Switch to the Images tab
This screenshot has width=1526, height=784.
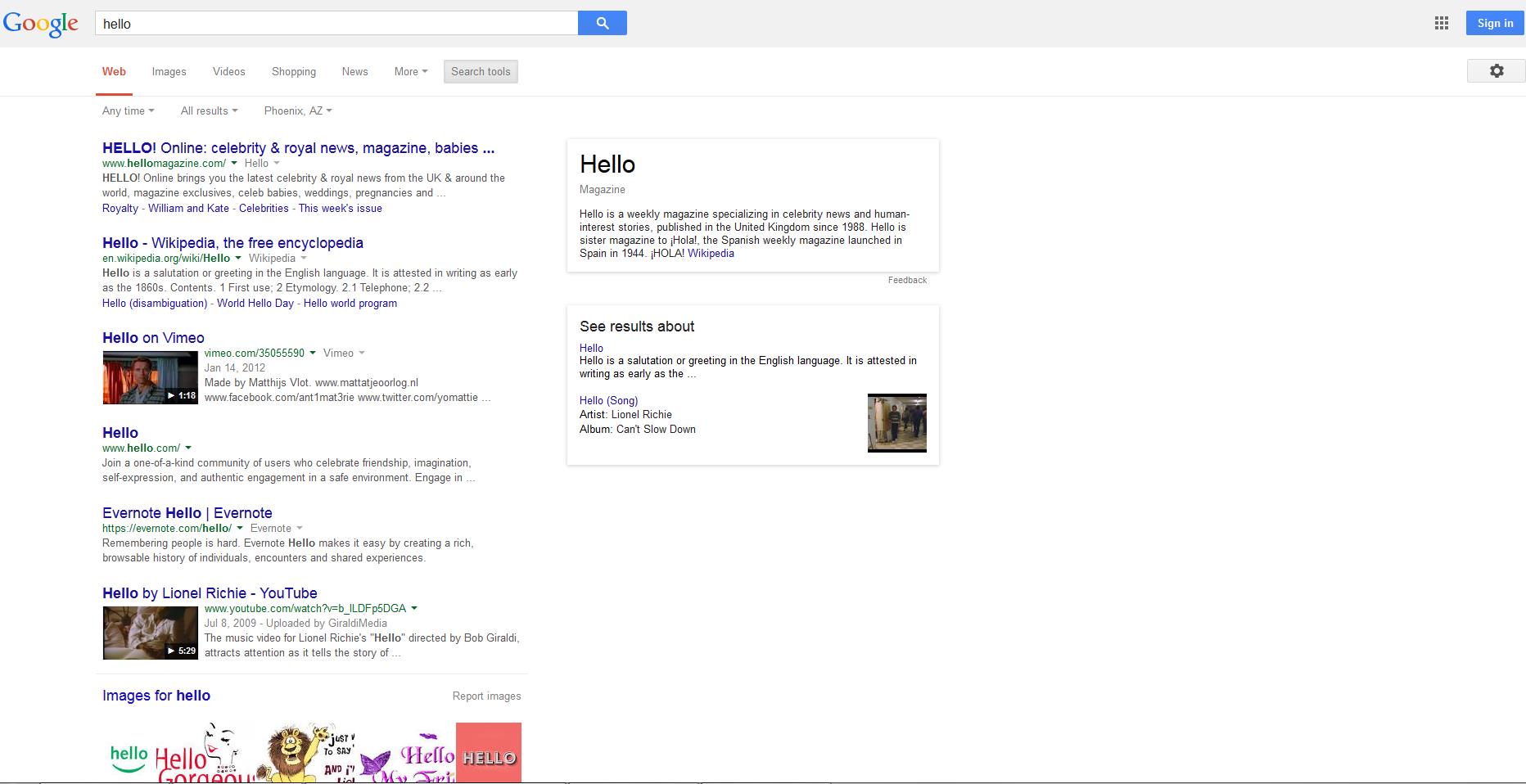(x=169, y=71)
